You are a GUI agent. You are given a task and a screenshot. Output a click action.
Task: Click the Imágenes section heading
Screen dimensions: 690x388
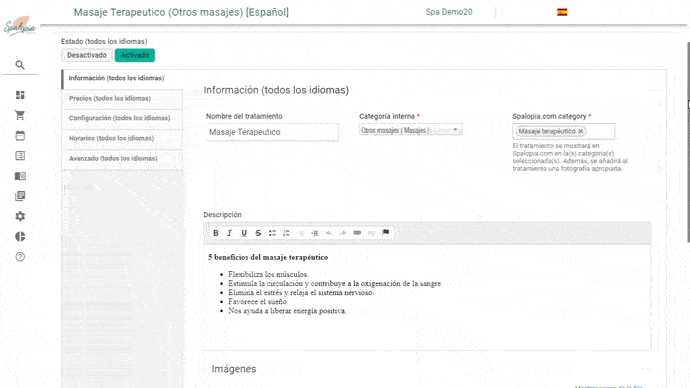point(234,369)
